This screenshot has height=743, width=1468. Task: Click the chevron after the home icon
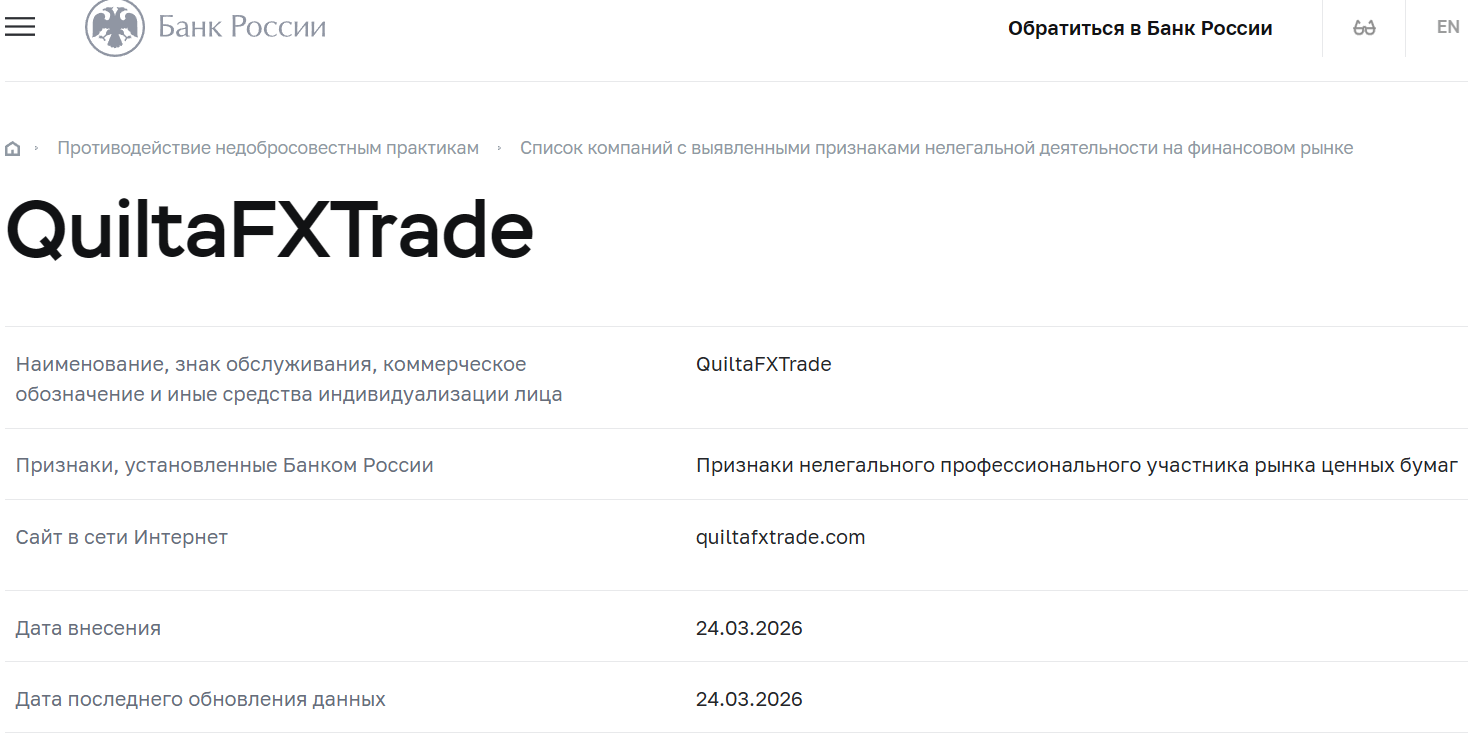(38, 147)
